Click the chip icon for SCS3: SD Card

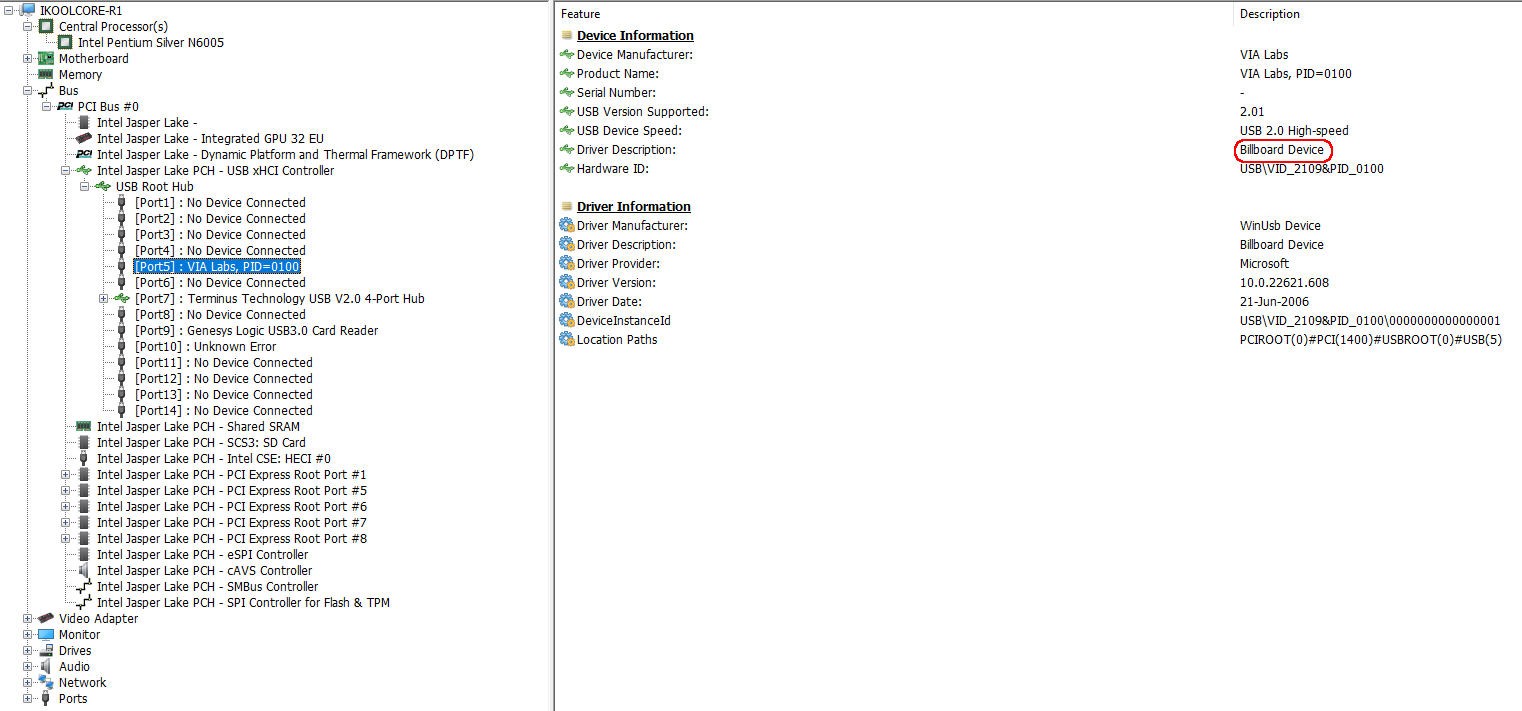[x=84, y=442]
